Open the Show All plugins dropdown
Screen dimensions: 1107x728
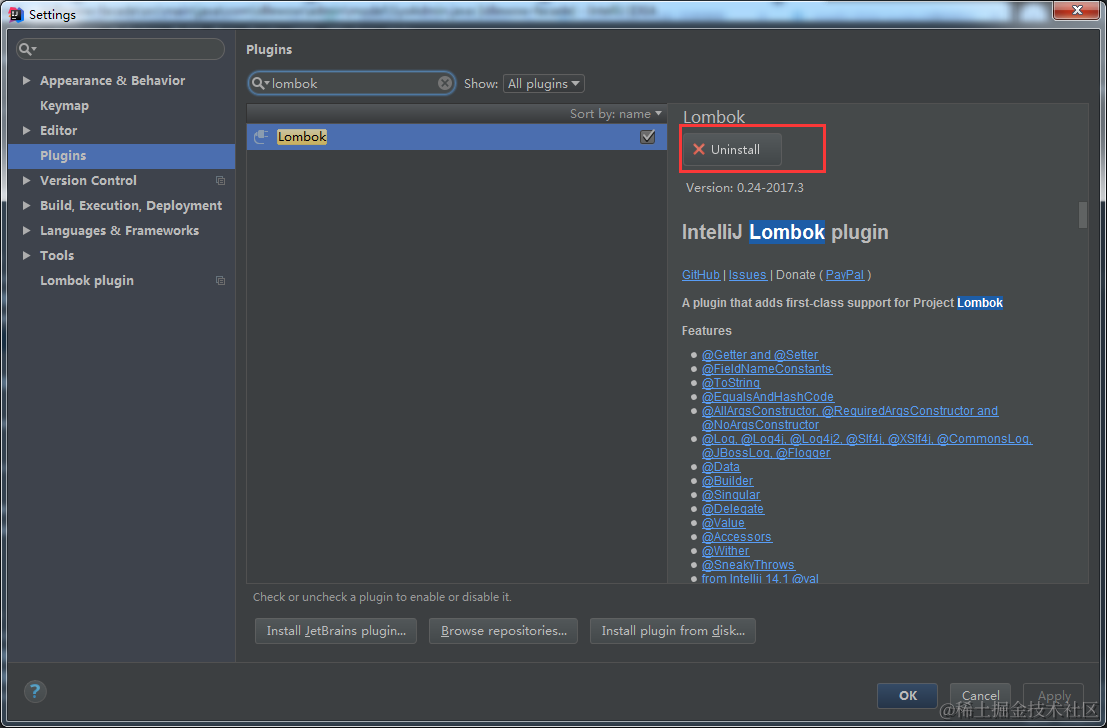pos(544,83)
